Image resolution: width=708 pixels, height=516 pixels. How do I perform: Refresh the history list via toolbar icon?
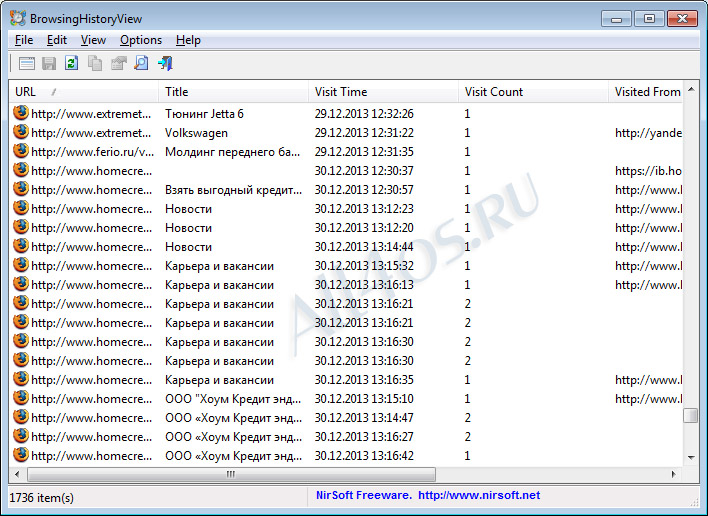pos(71,63)
